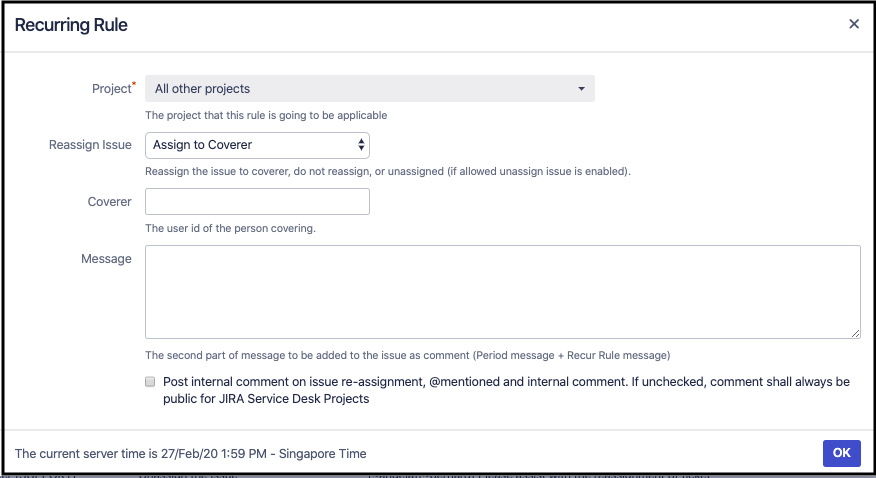Click the Coverer field label
Screen dimensions: 876x478
[x=109, y=202]
